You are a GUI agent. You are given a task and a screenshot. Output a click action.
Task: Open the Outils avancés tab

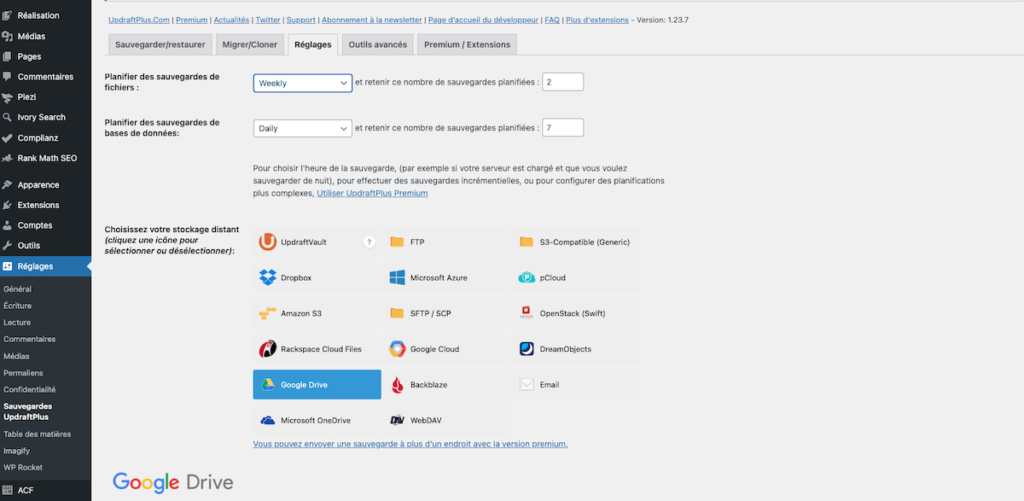(x=377, y=45)
